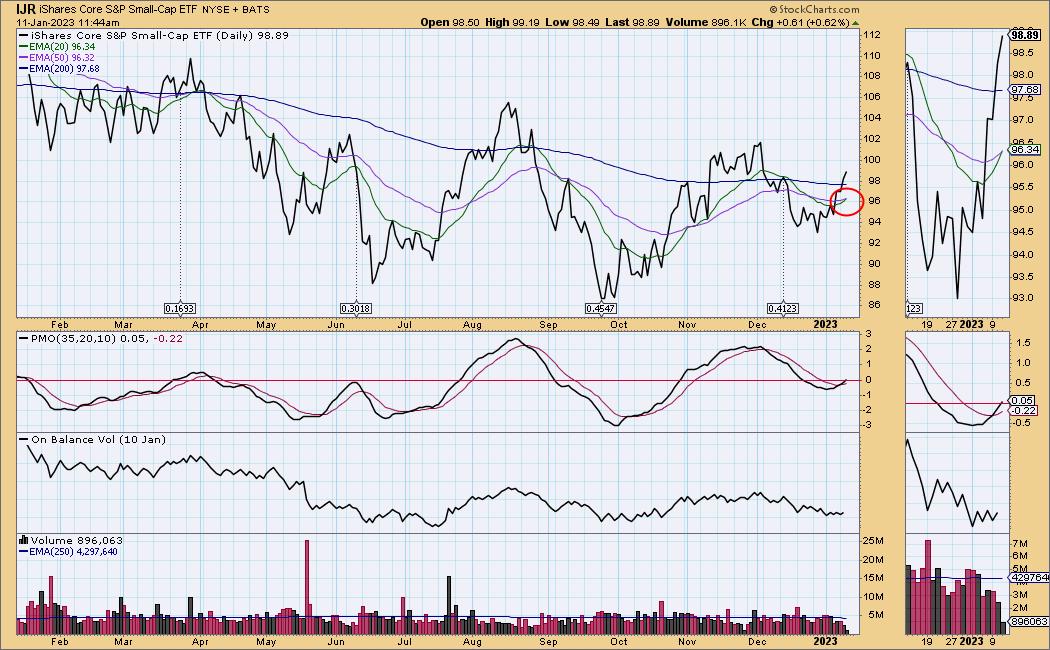This screenshot has height=650, width=1050.
Task: Click the EMA(250) 4,297,640 volume legend
Action: click(x=69, y=552)
